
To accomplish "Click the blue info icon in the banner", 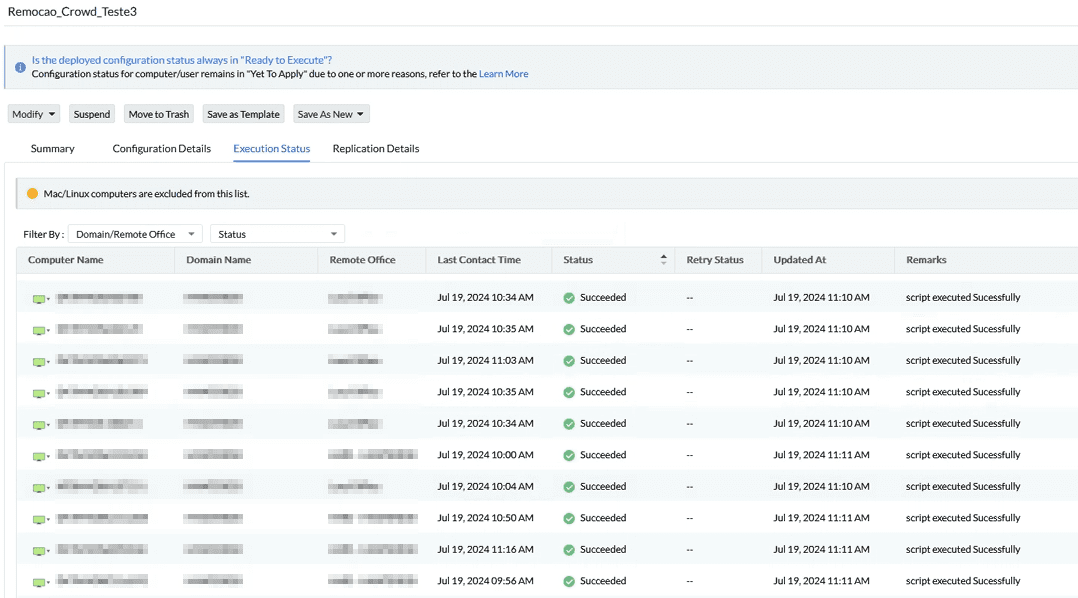I will point(20,67).
